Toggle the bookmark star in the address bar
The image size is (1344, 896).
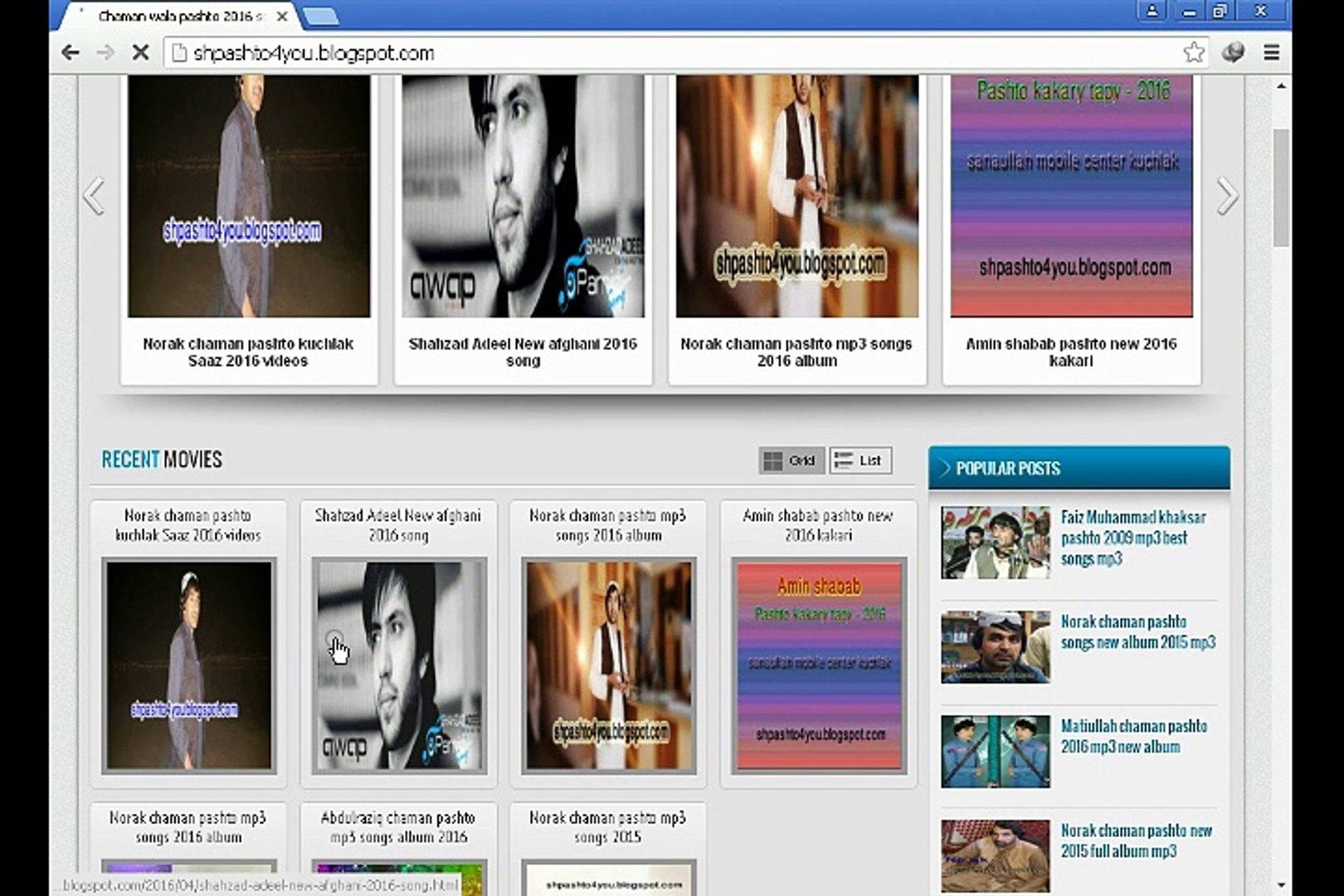pyautogui.click(x=1193, y=52)
